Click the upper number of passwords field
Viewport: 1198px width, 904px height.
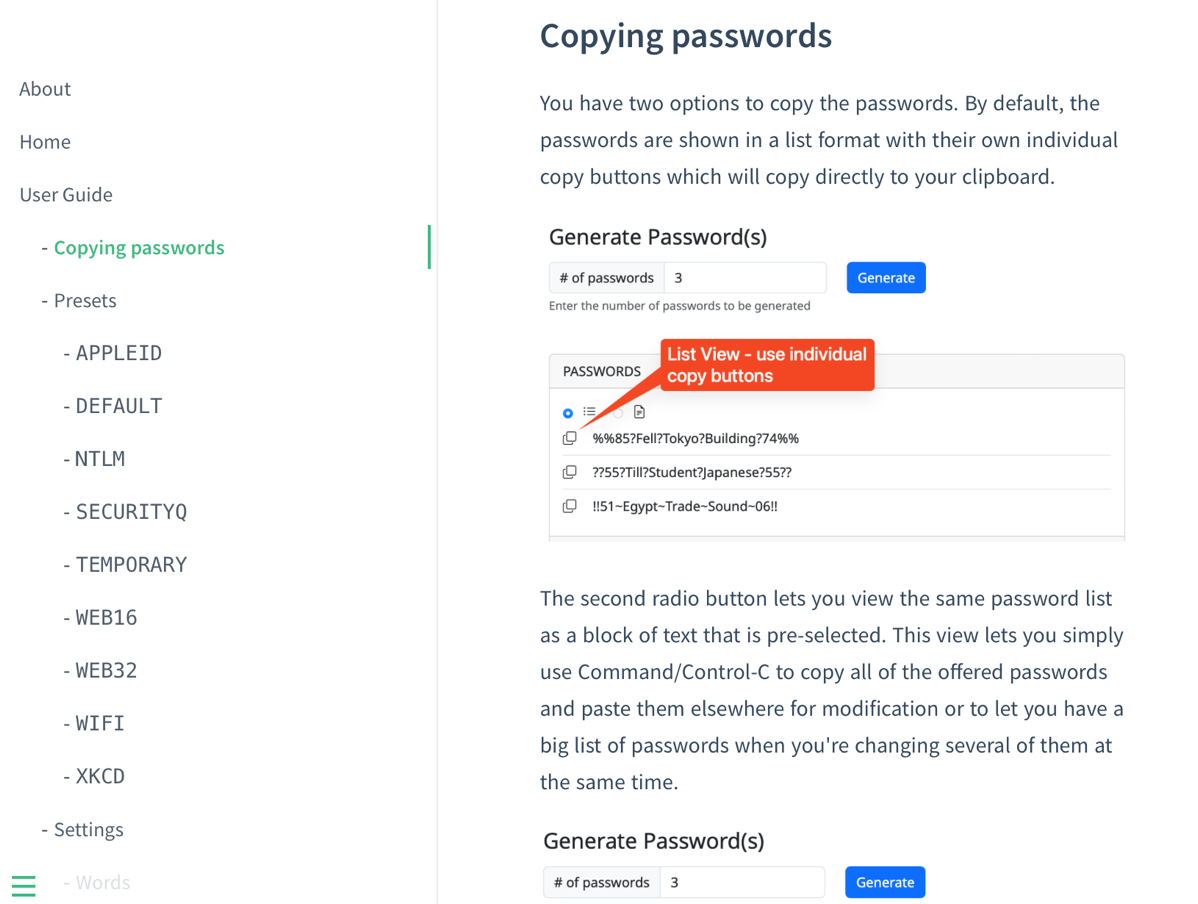745,278
